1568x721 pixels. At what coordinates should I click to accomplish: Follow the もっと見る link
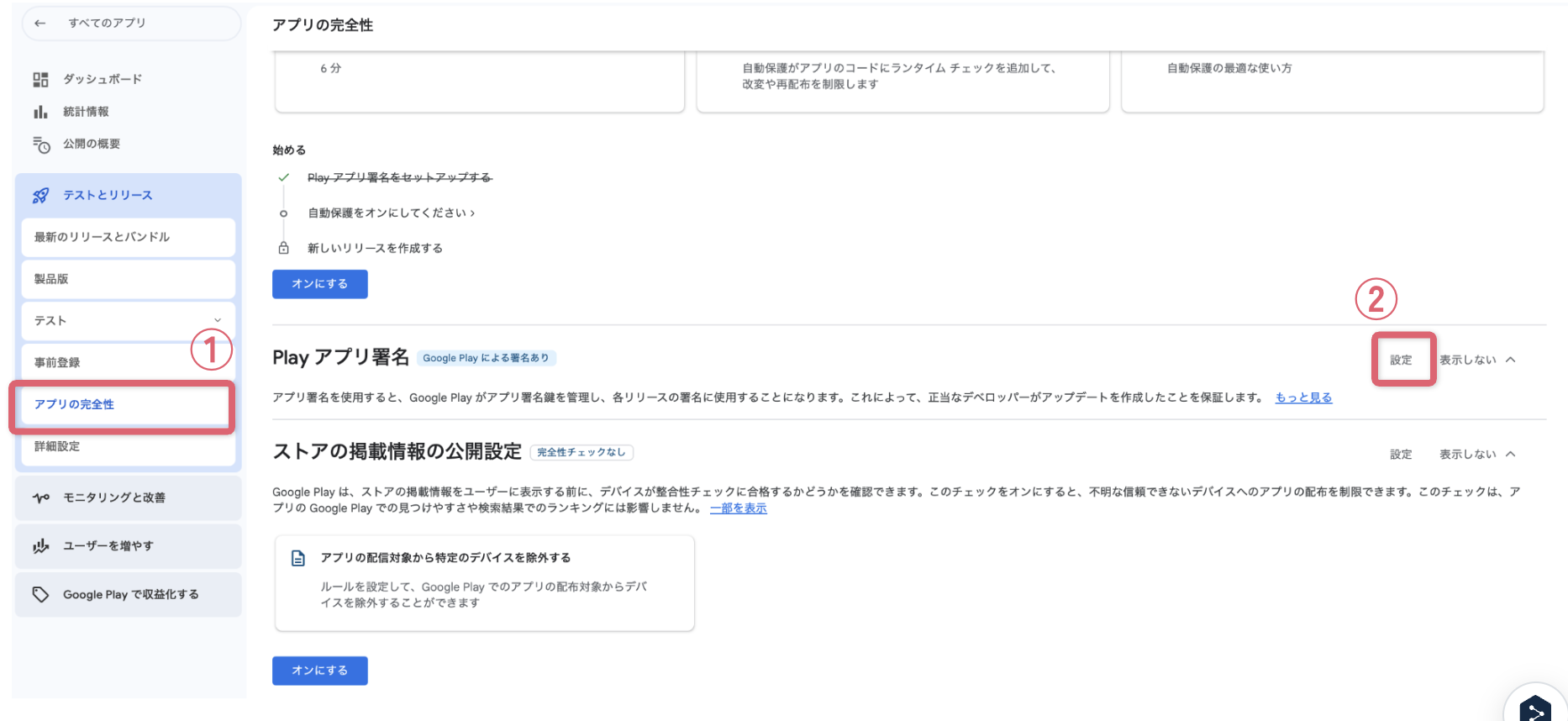click(x=1303, y=397)
